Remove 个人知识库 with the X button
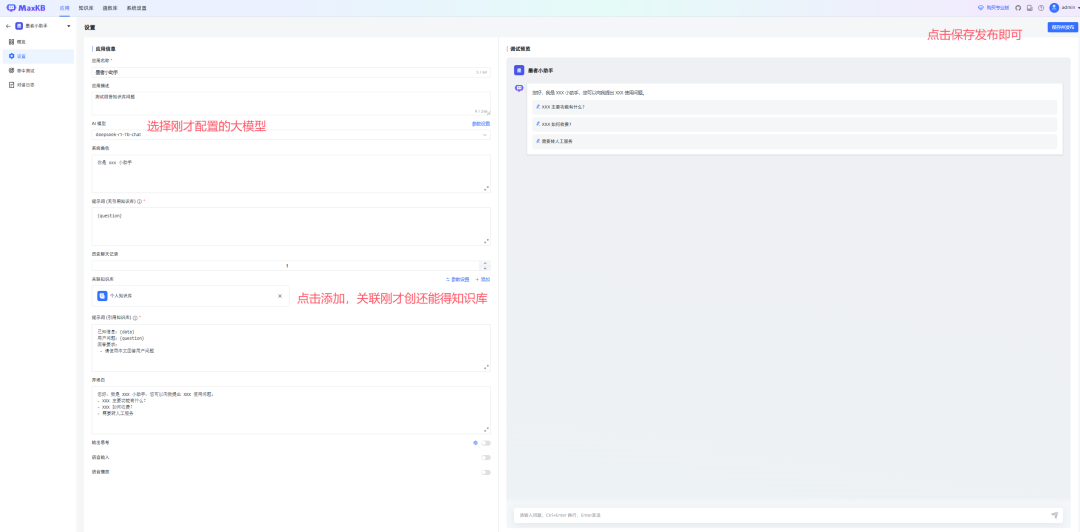Viewport: 1080px width, 532px height. point(280,296)
